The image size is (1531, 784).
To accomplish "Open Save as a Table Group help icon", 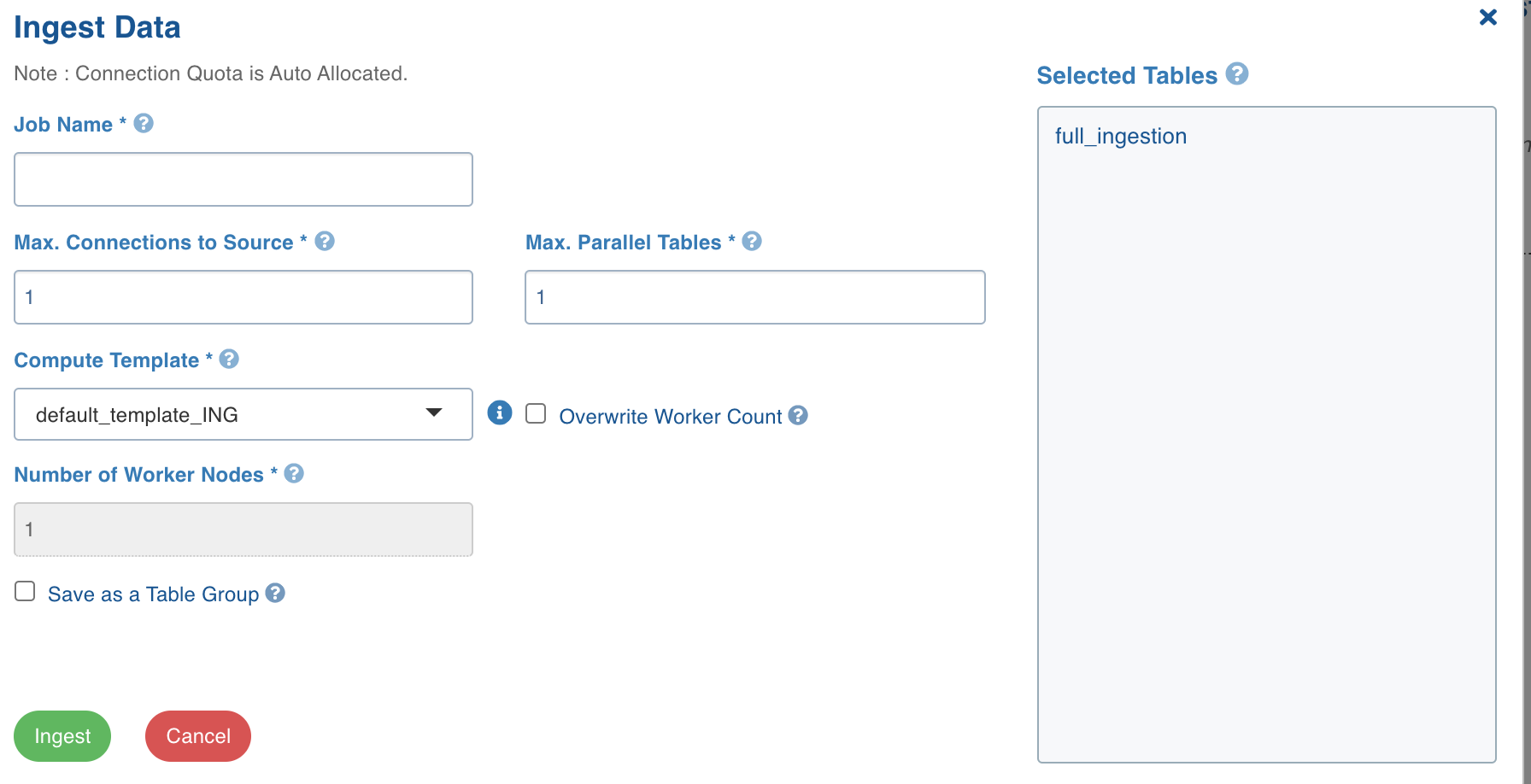I will [x=275, y=594].
